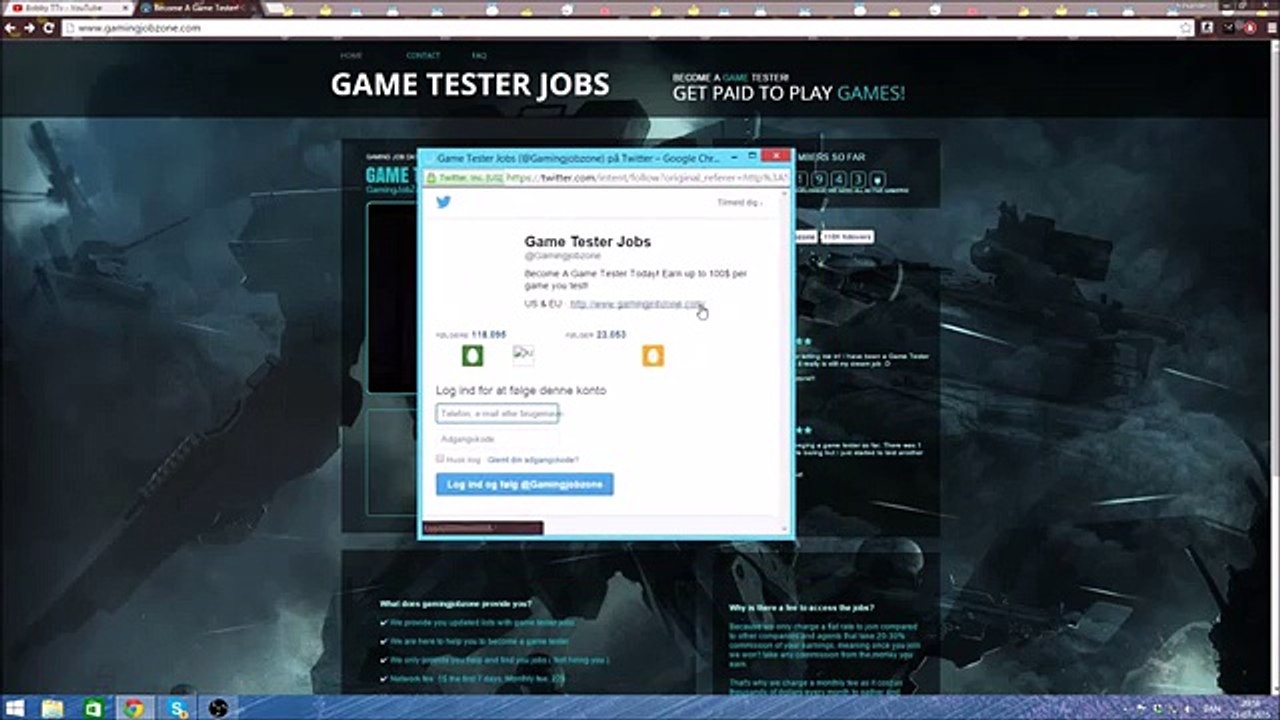
Task: Open the Chrome menu icon at toolbar end
Action: (x=1270, y=28)
